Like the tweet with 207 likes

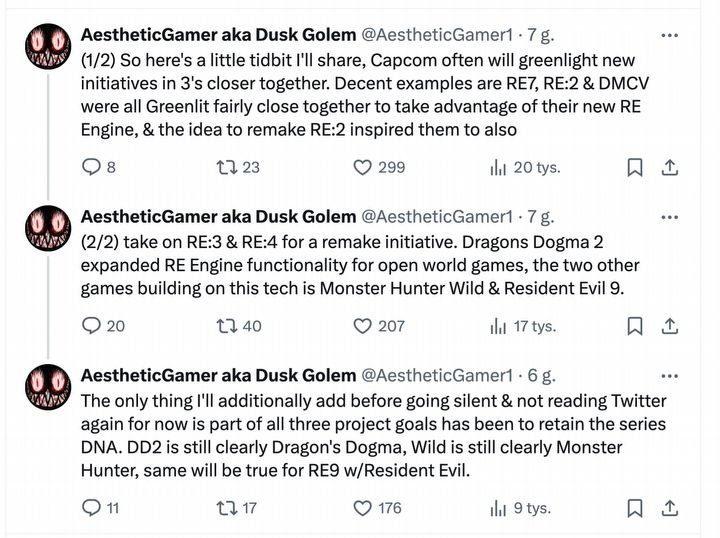point(364,325)
